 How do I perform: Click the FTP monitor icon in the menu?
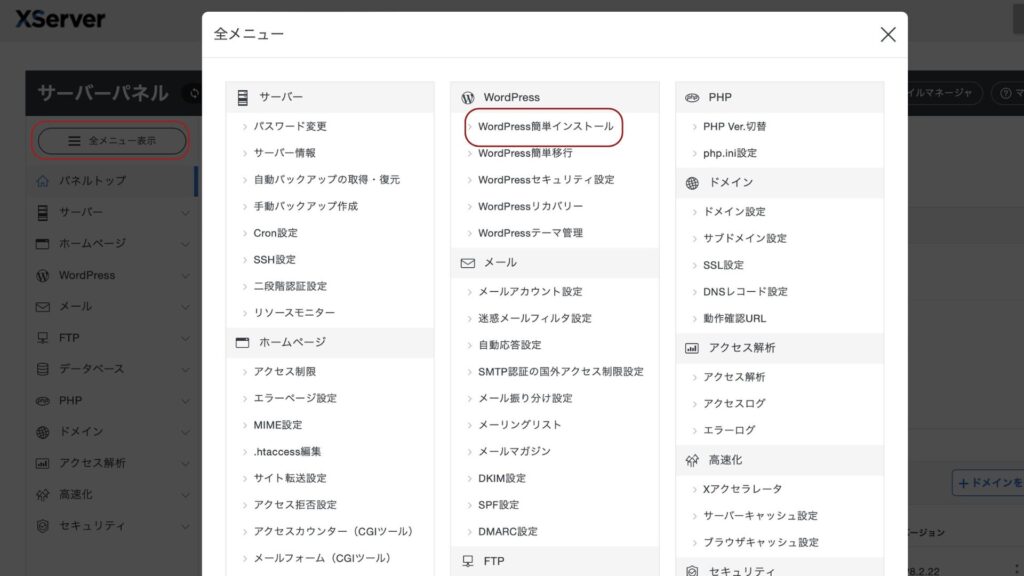tap(468, 561)
